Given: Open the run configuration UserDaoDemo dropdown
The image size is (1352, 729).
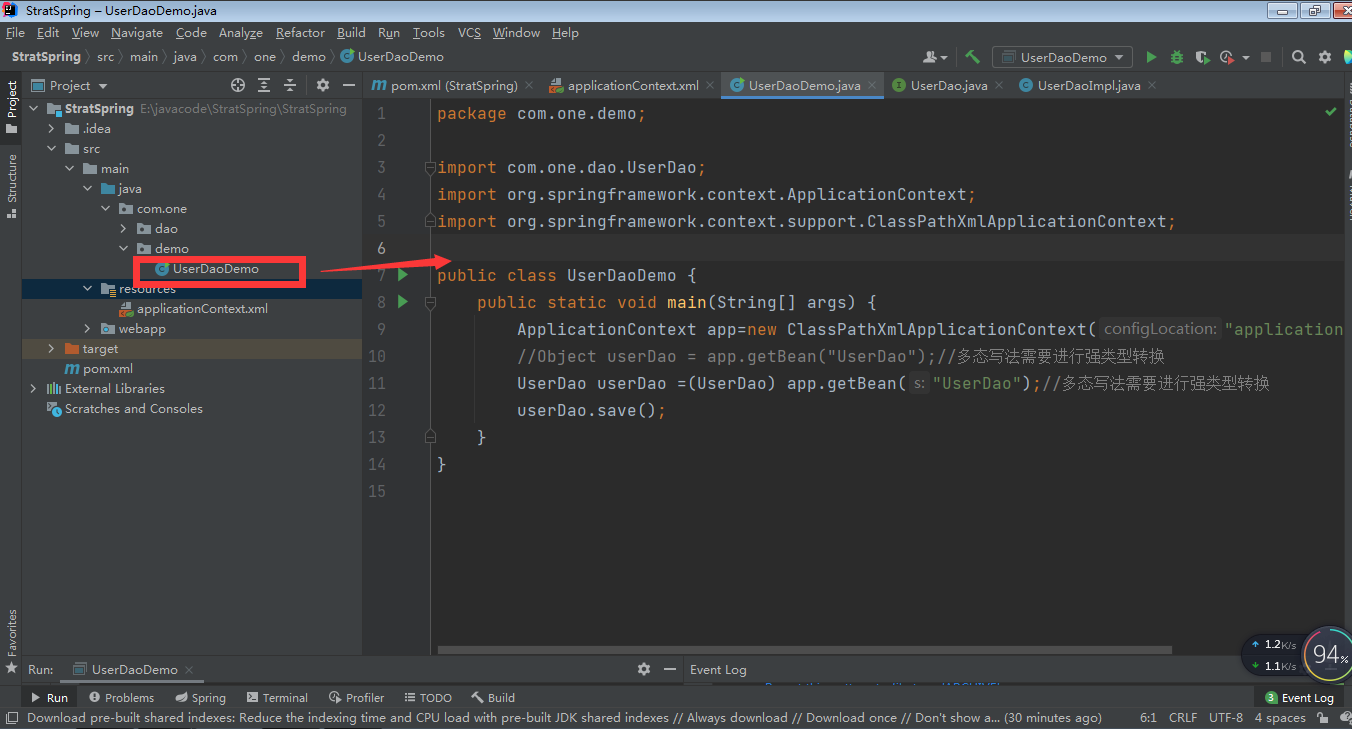Looking at the screenshot, I should pyautogui.click(x=1062, y=57).
